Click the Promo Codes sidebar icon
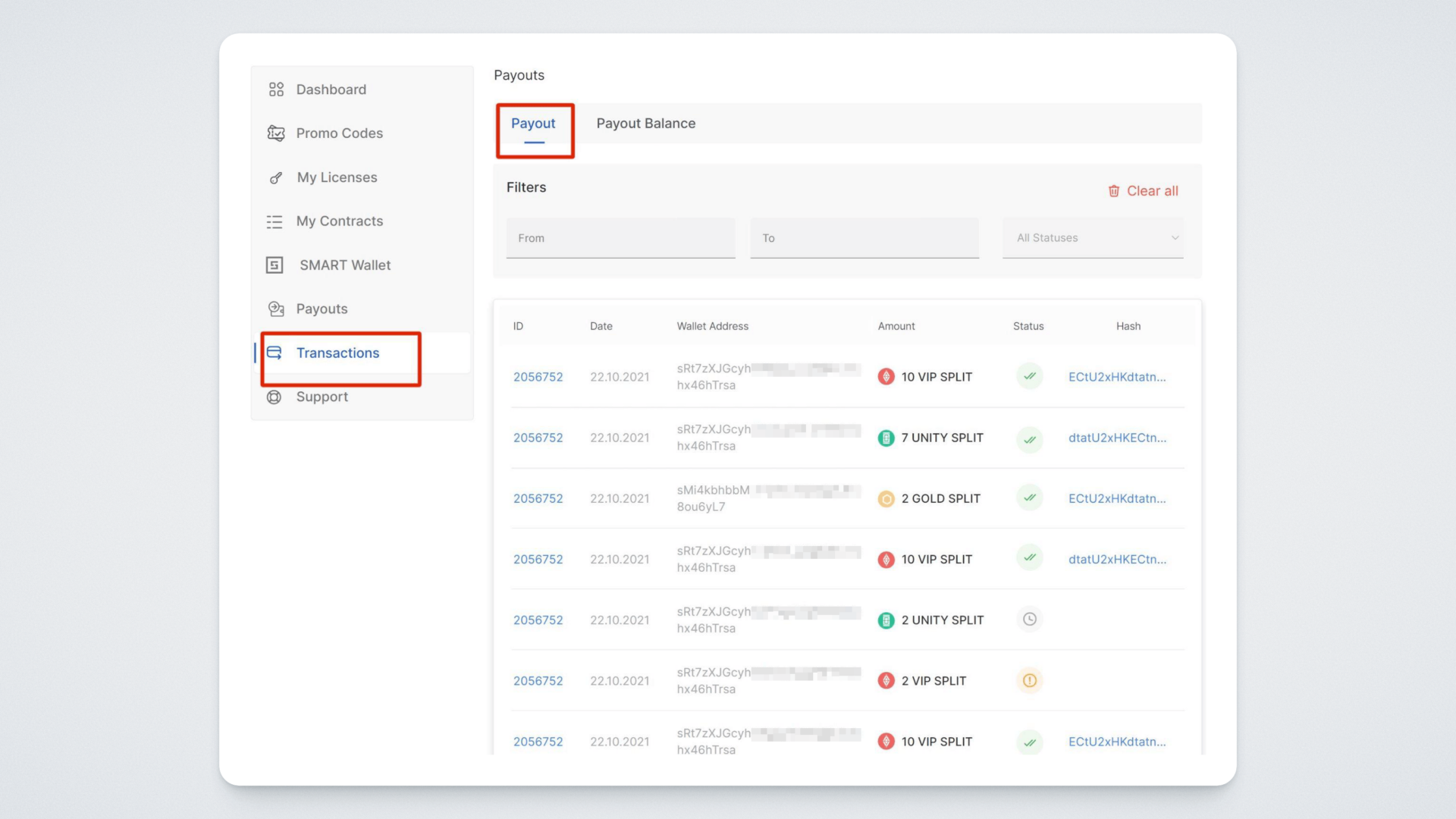 click(276, 133)
